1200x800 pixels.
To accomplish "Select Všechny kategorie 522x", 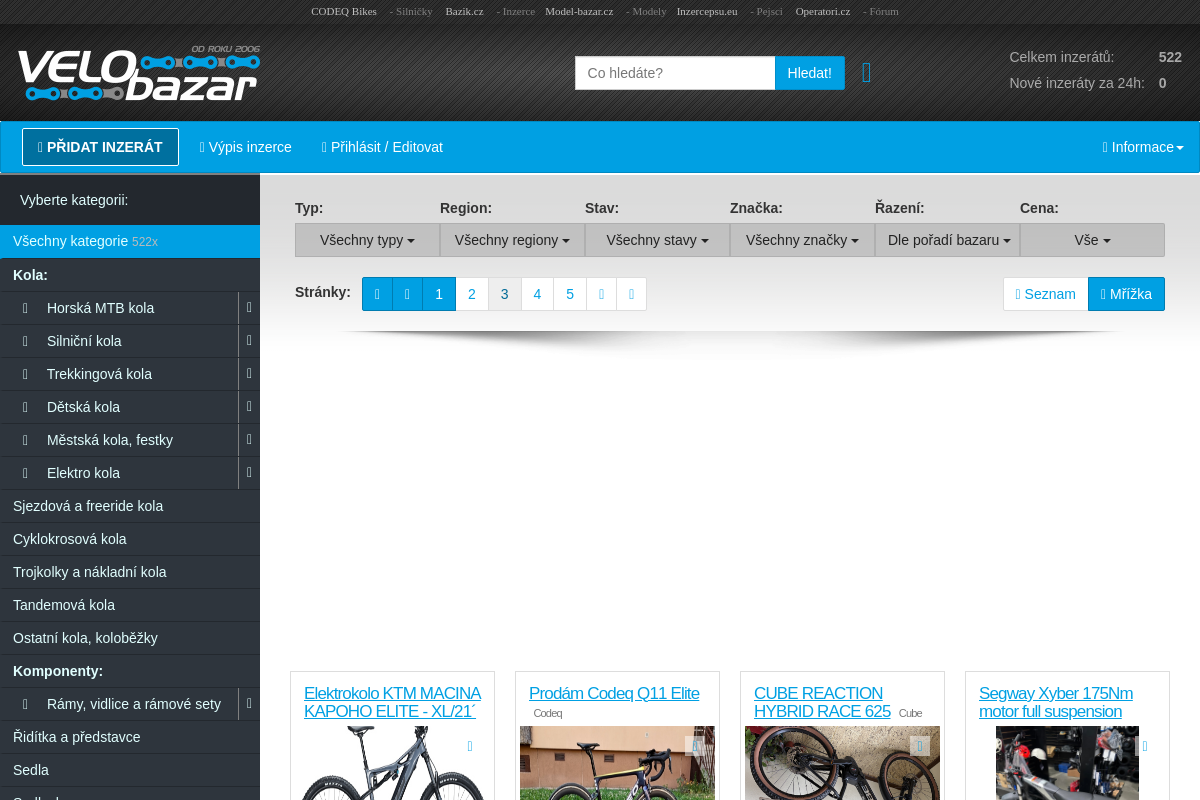I will (130, 241).
